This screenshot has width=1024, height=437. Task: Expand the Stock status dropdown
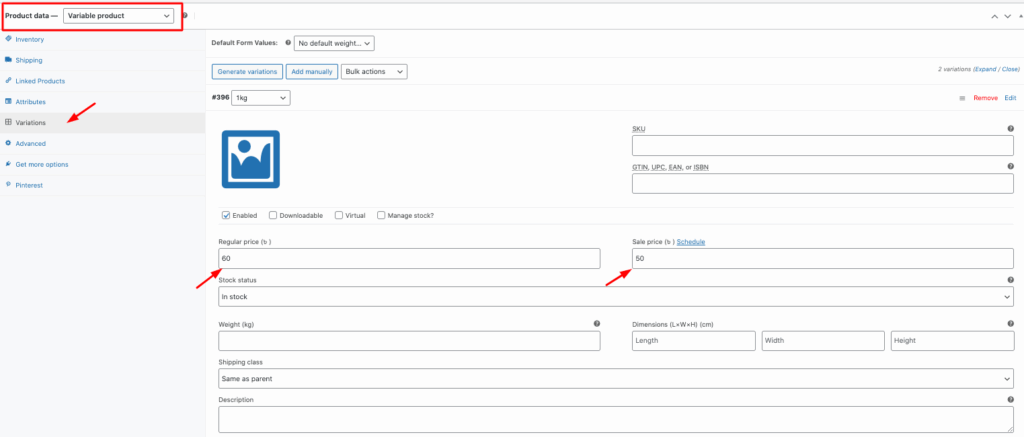pyautogui.click(x=615, y=297)
